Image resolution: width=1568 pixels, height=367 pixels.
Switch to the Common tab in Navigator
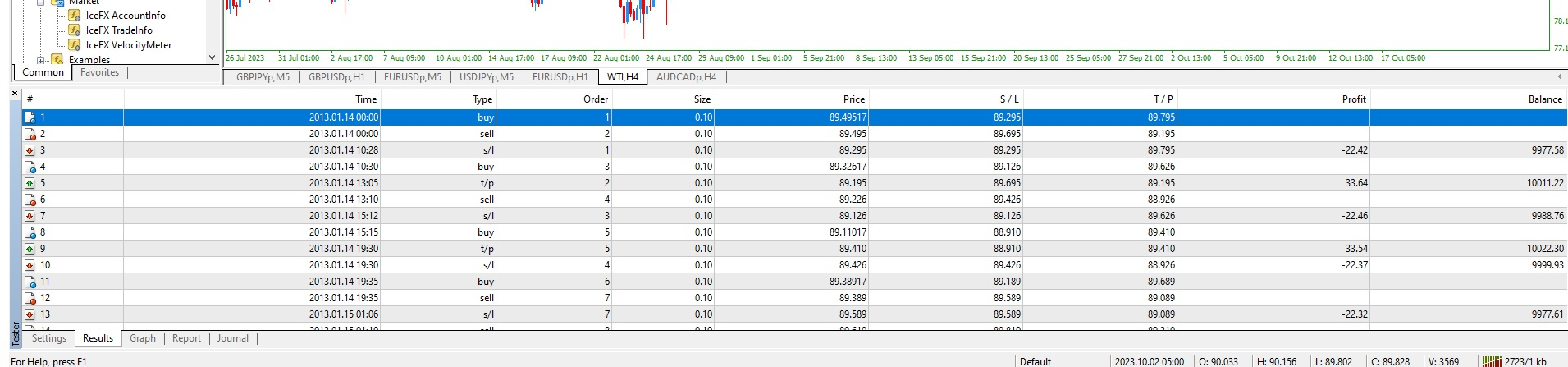click(x=43, y=72)
